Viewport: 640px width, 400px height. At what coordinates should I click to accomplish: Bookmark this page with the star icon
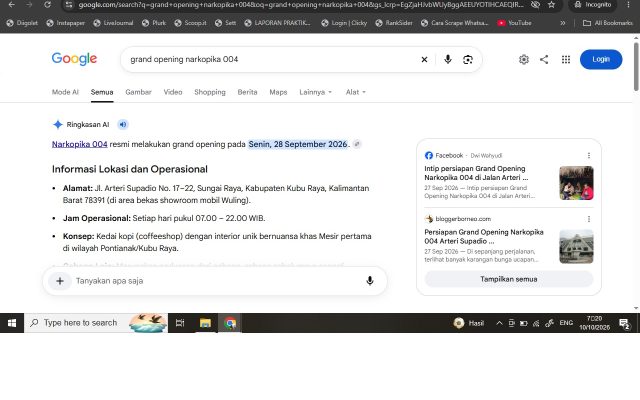(551, 4)
